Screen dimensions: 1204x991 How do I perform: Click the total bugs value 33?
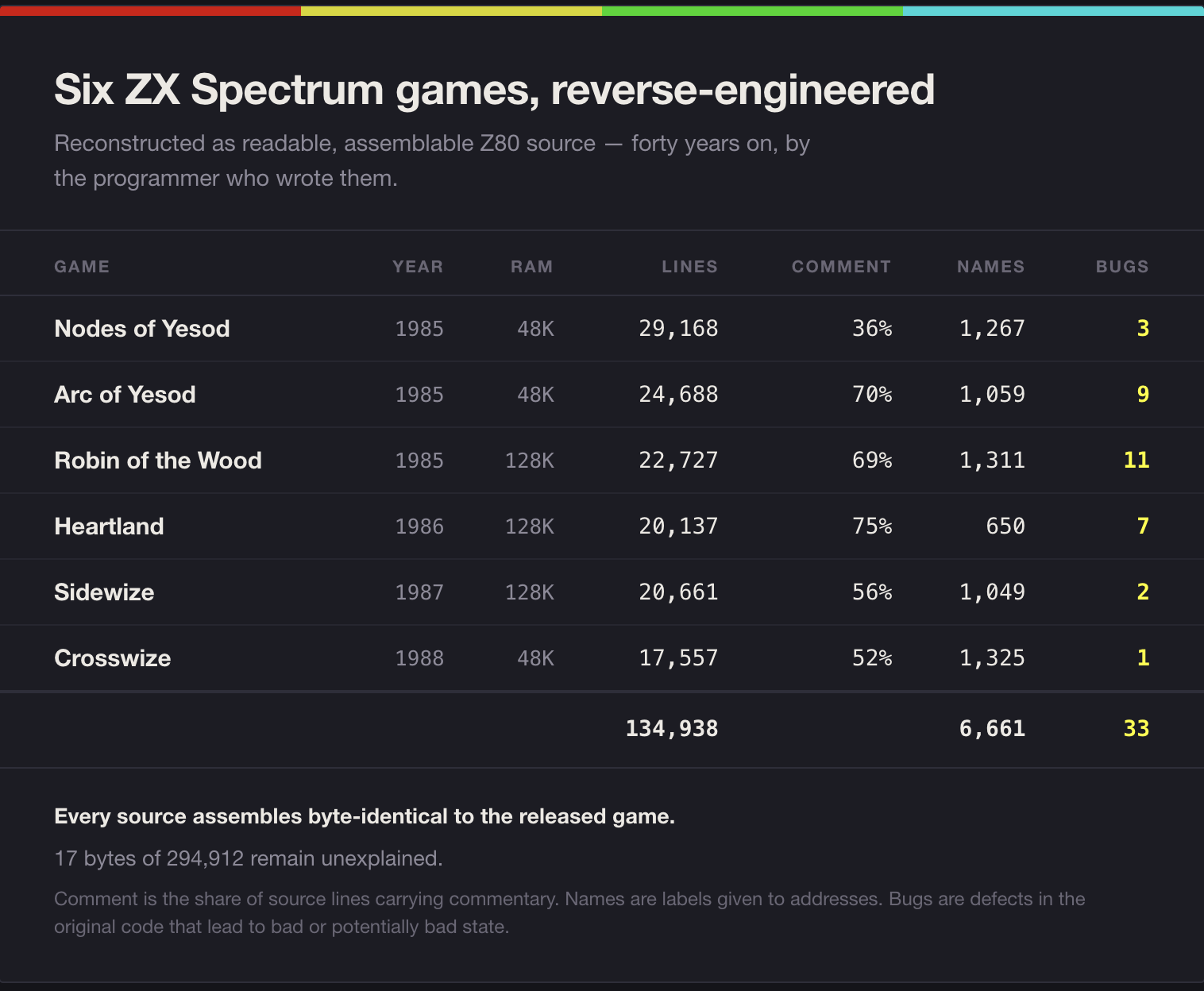pos(1136,729)
